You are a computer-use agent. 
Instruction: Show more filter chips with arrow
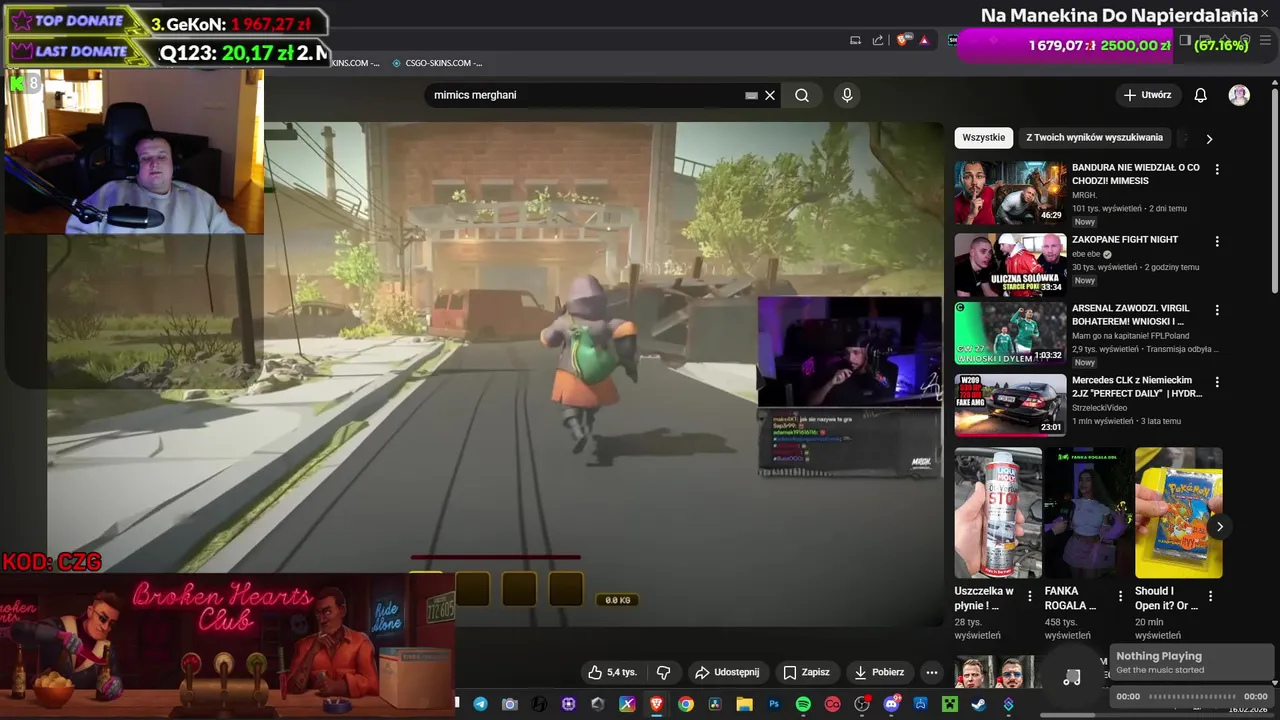(x=1209, y=139)
